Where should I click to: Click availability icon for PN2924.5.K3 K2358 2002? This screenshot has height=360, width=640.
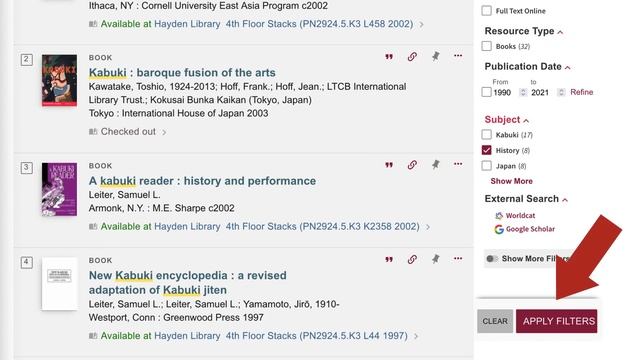point(93,227)
